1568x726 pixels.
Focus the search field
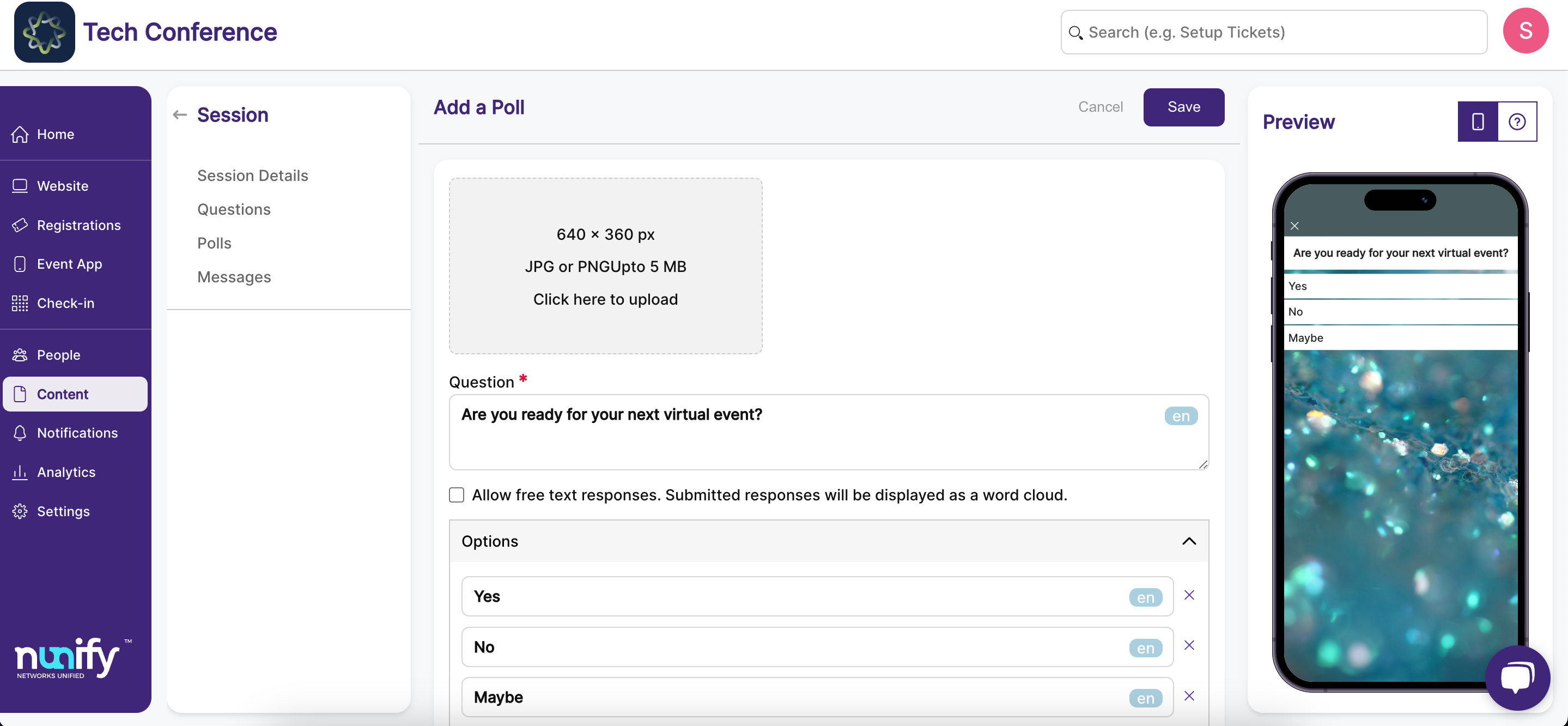pyautogui.click(x=1273, y=32)
